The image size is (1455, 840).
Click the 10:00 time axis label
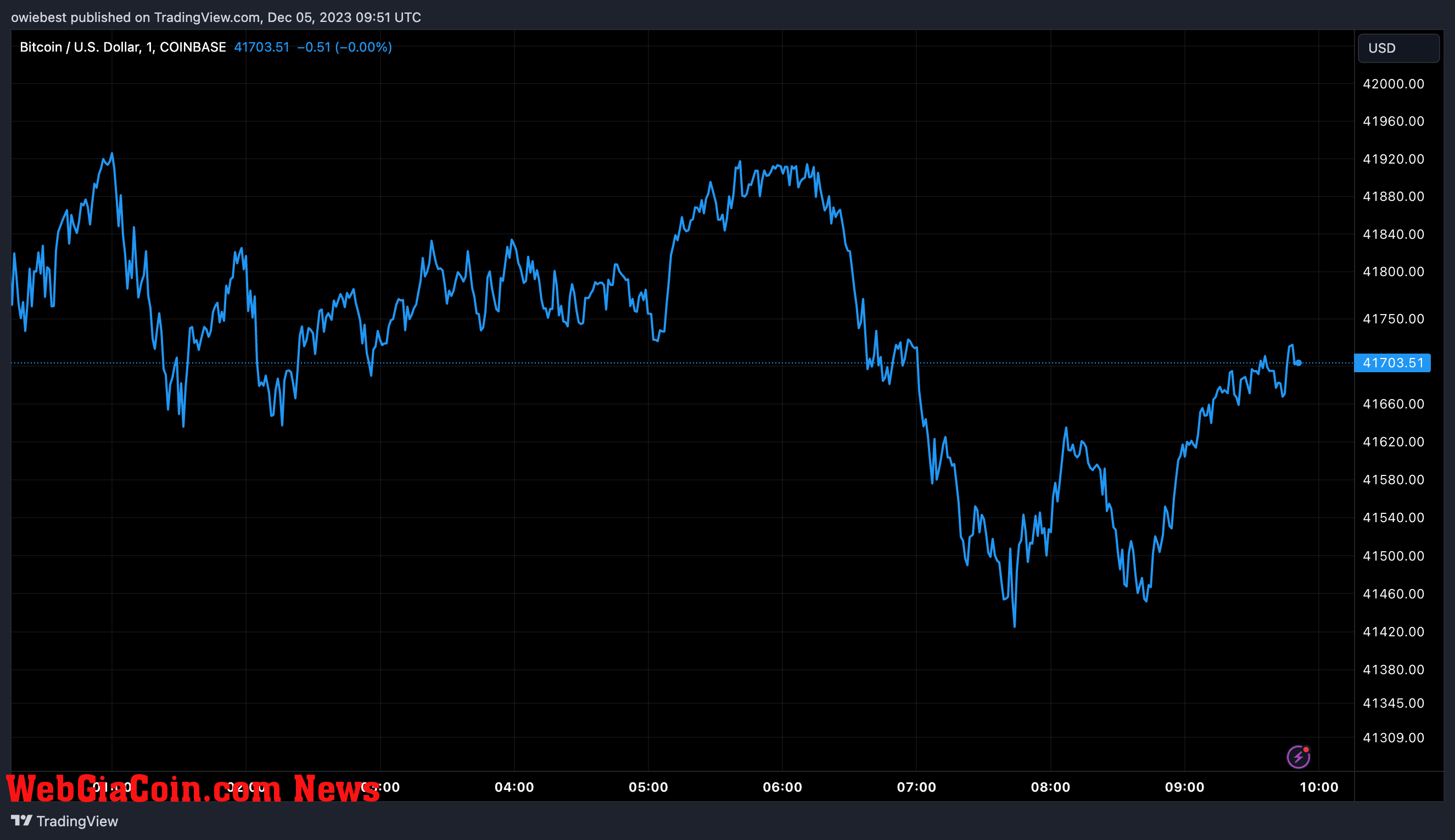1319,787
